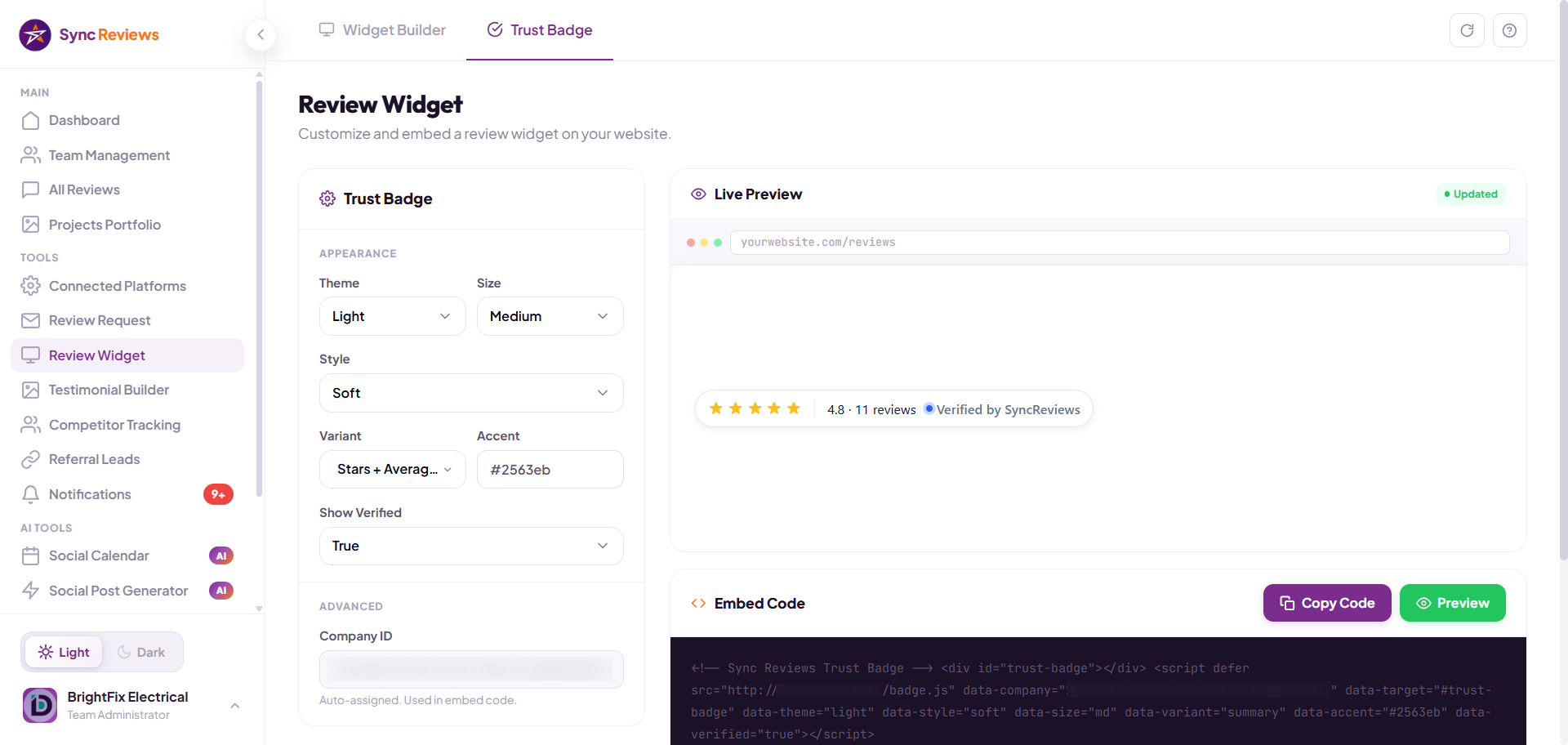1568x745 pixels.
Task: Click the Review Request envelope icon
Action: (x=30, y=320)
